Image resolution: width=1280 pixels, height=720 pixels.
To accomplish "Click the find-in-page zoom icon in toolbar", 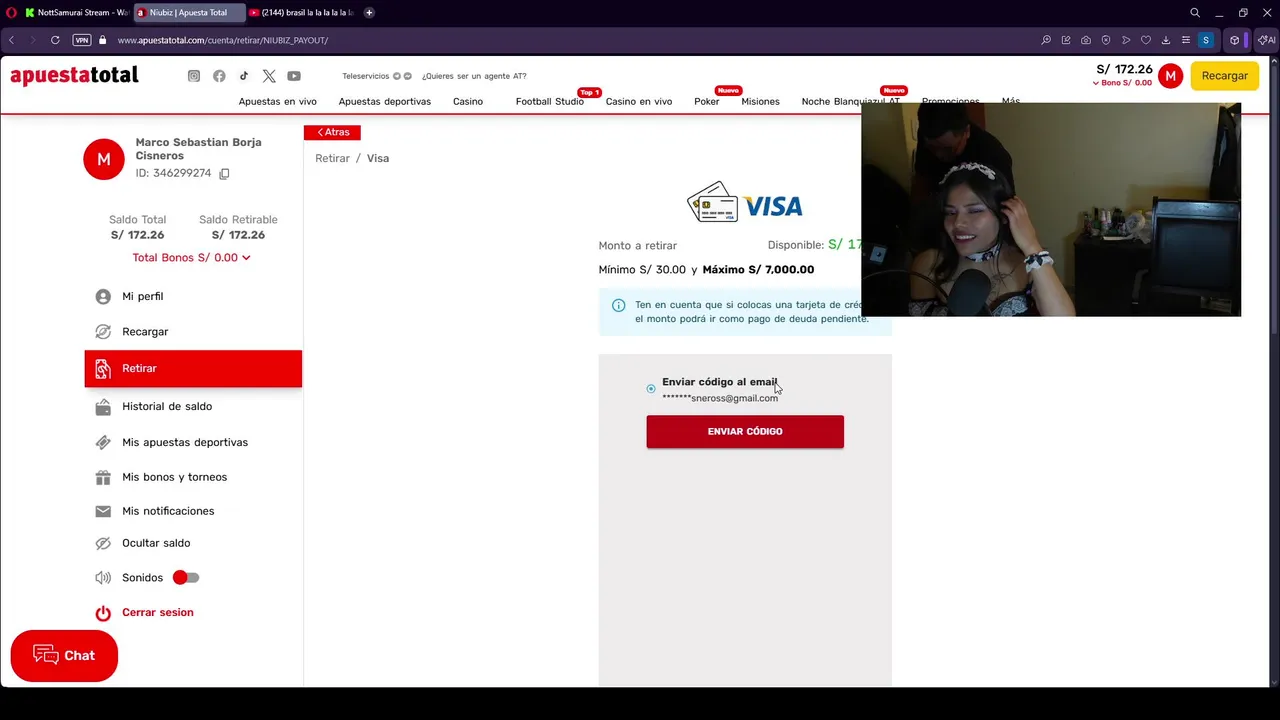I will coord(1046,40).
